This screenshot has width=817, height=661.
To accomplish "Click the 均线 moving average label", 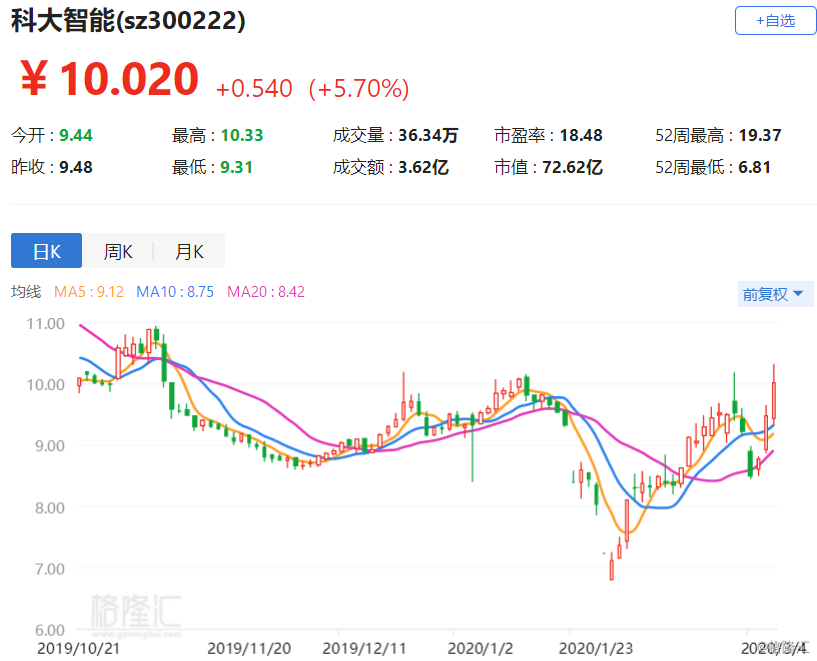I will coord(26,292).
